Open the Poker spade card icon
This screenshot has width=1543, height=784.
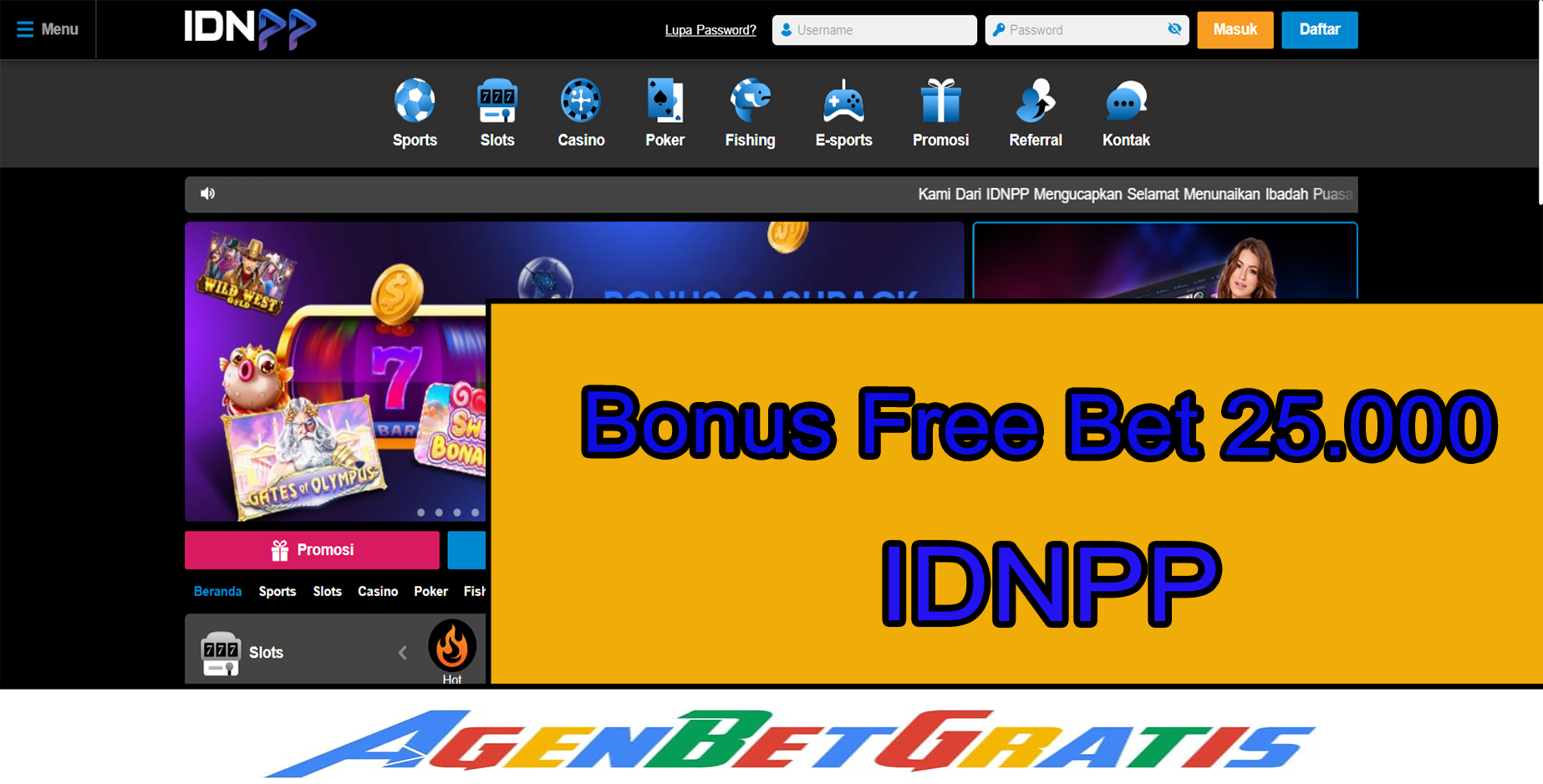665,100
